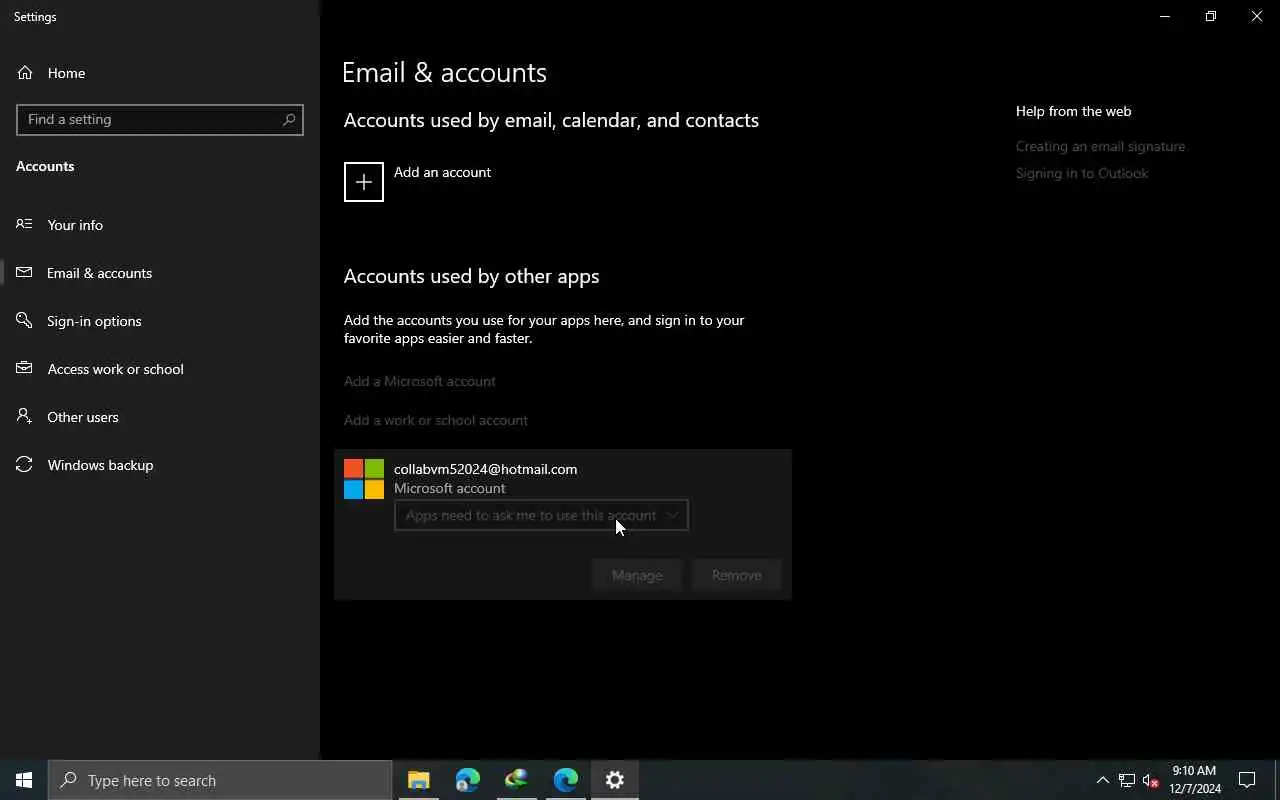Click the muted volume tray icon
This screenshot has width=1280, height=800.
click(x=1151, y=780)
